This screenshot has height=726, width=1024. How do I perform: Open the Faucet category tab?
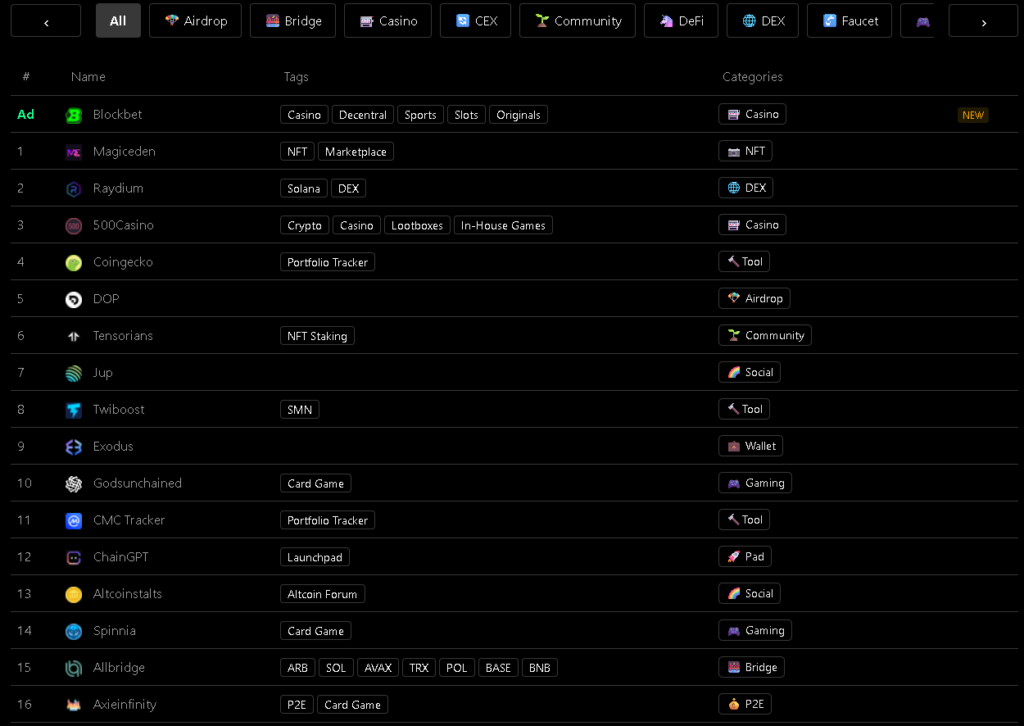pos(850,21)
